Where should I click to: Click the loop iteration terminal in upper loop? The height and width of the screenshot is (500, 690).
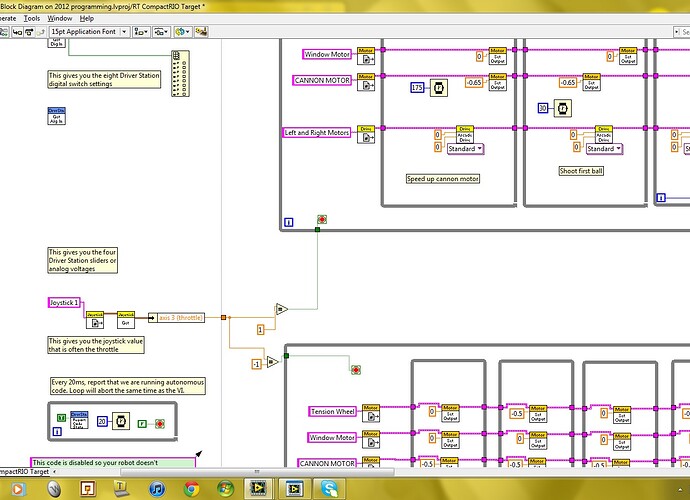(x=289, y=222)
